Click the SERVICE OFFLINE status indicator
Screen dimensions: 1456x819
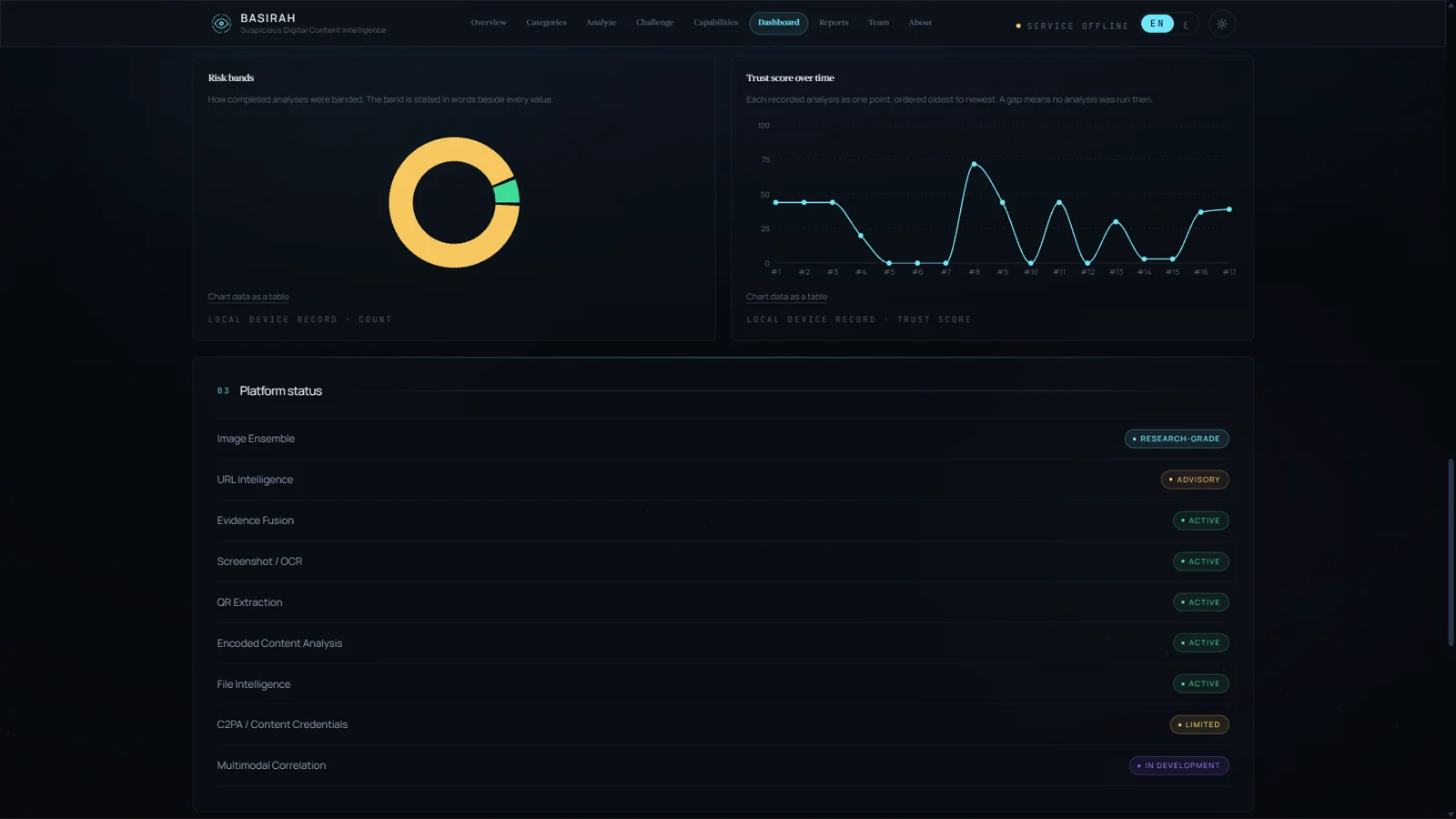[1072, 26]
